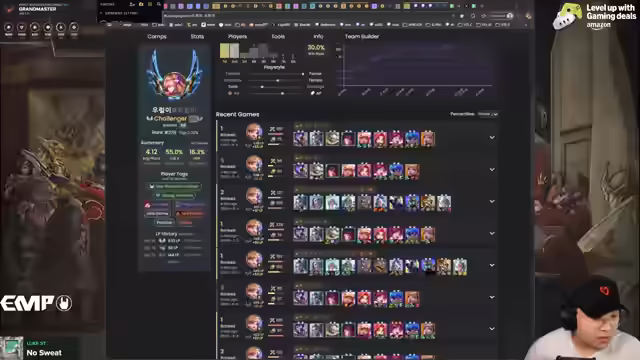640x360 pixels.
Task: Click the Recent Games heading
Action: [x=237, y=114]
